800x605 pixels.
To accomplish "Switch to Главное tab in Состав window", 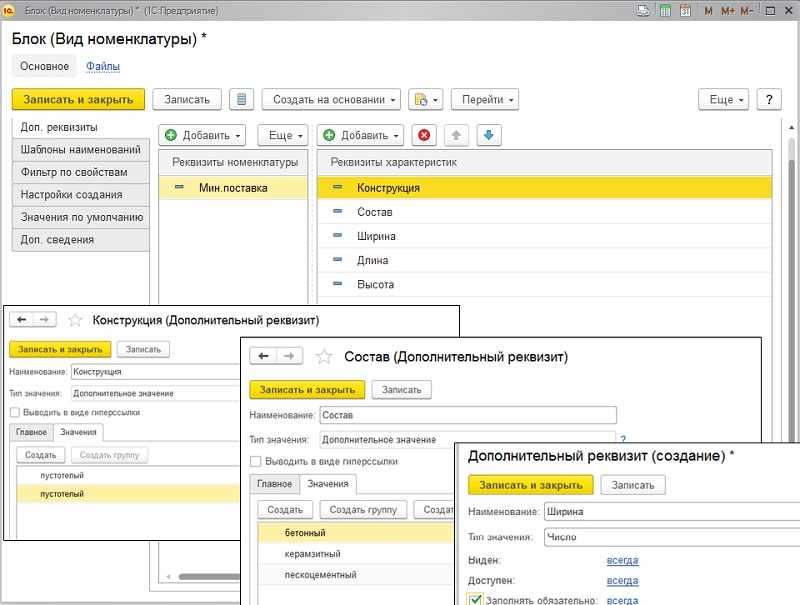I will coord(274,484).
